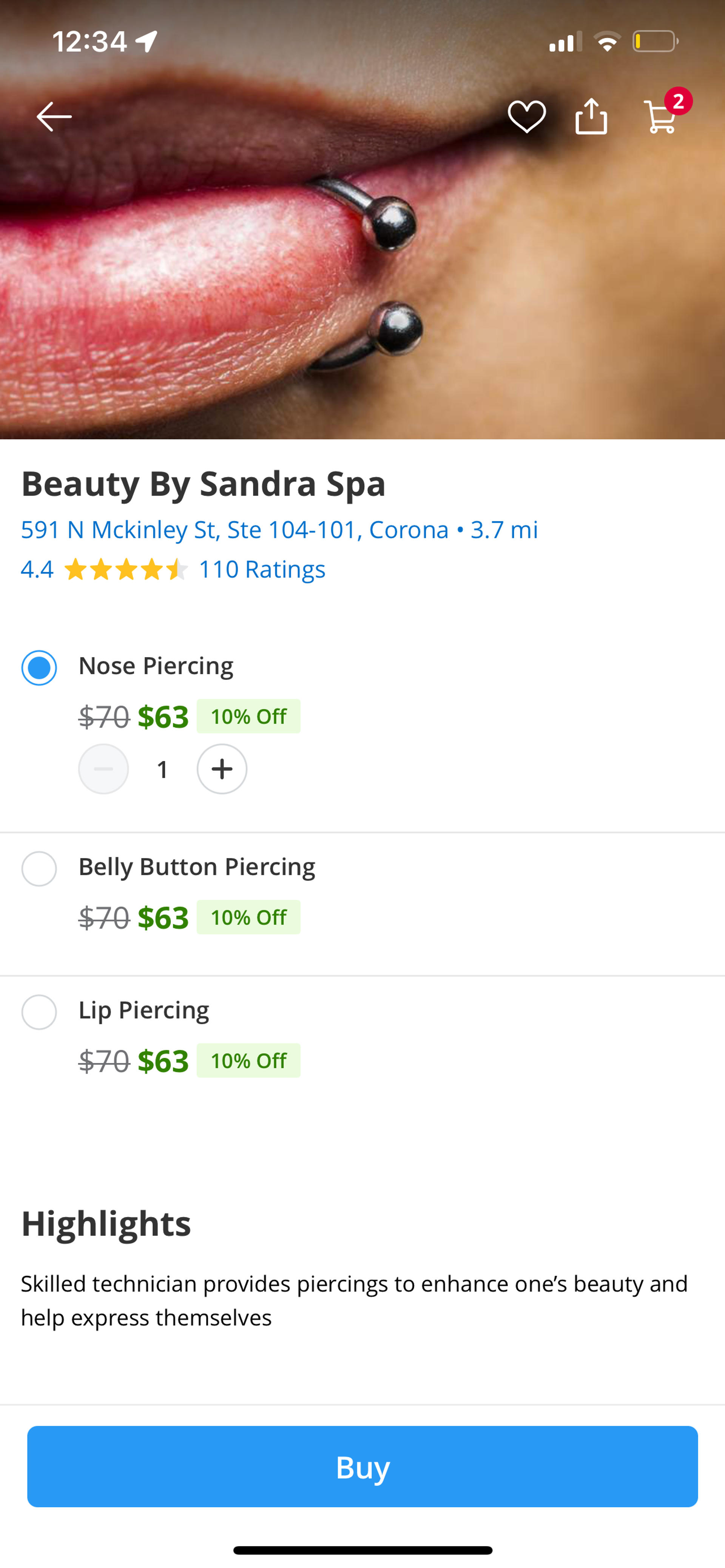Select the Nose Piercing radio option
Screen dimensions: 725x1568
39,668
